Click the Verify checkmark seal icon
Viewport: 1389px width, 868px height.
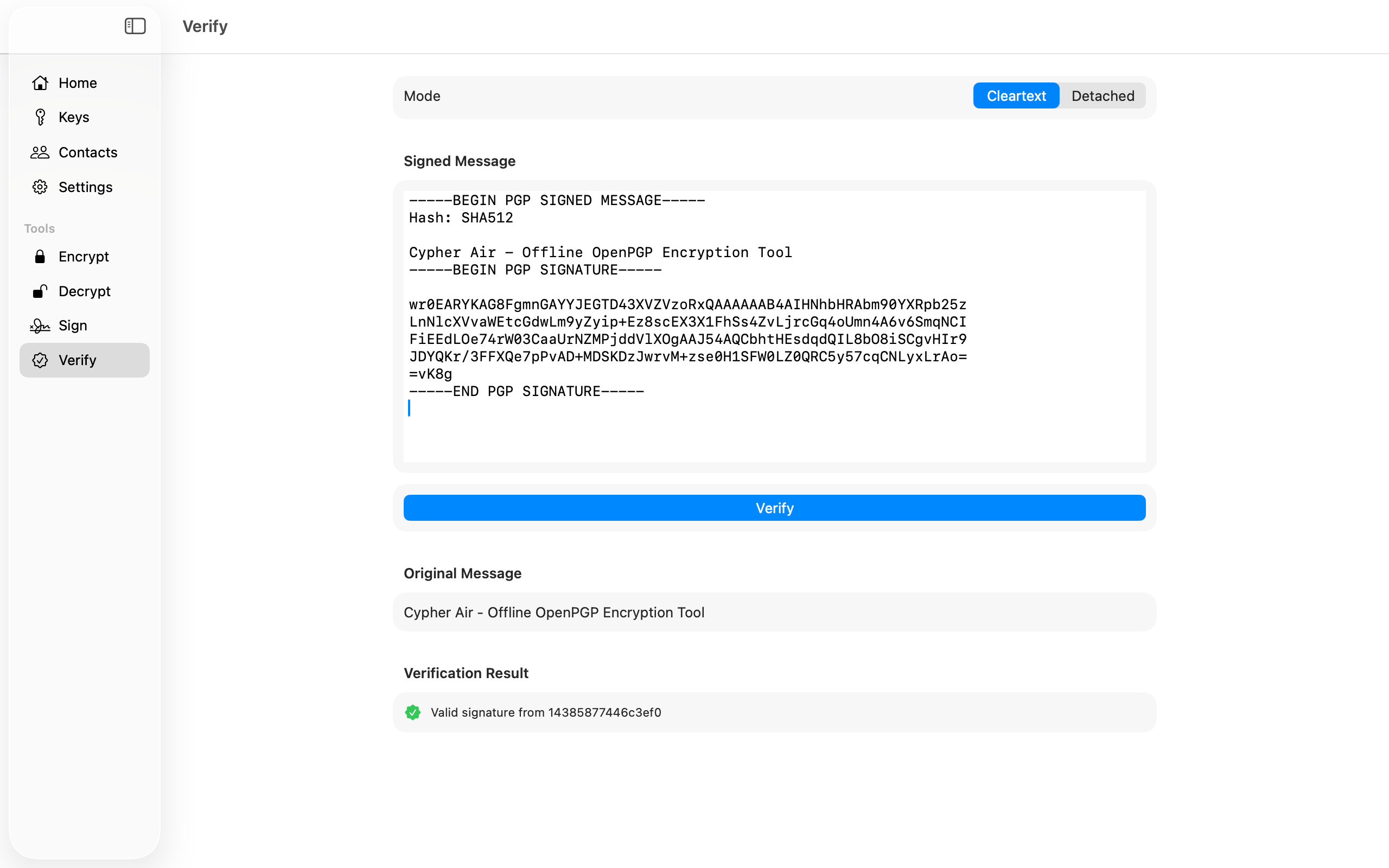click(x=40, y=360)
